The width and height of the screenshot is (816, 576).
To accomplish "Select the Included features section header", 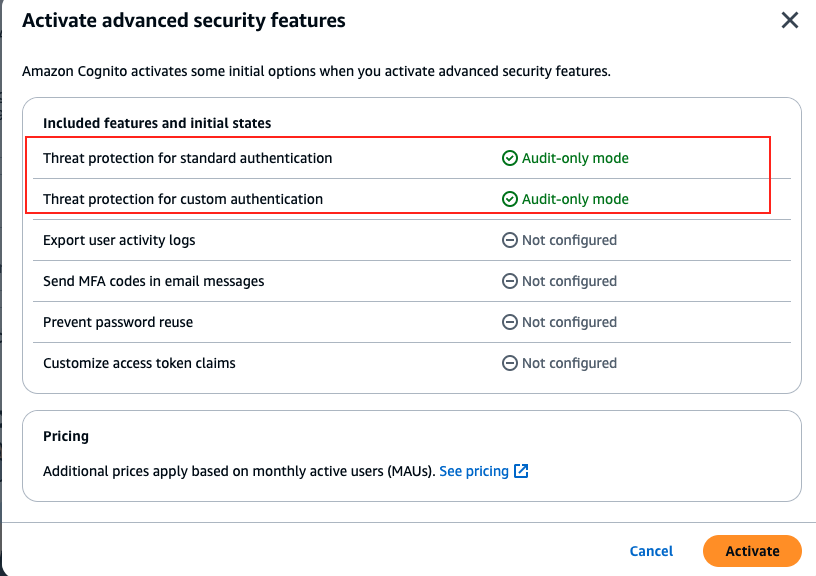I will (x=156, y=123).
